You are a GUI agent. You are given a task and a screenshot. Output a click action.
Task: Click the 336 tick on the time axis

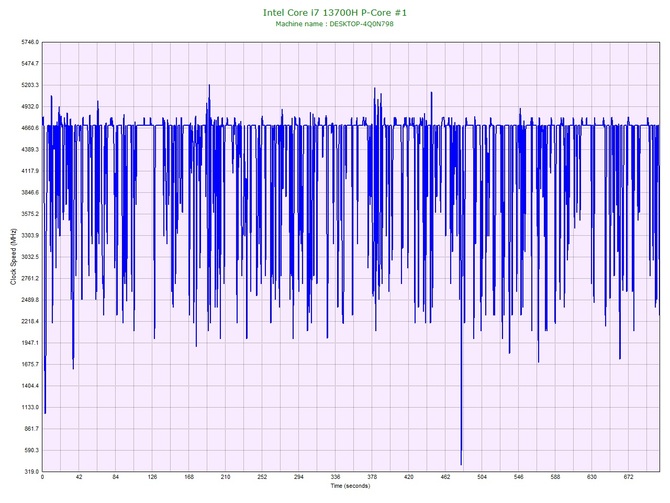pos(335,477)
